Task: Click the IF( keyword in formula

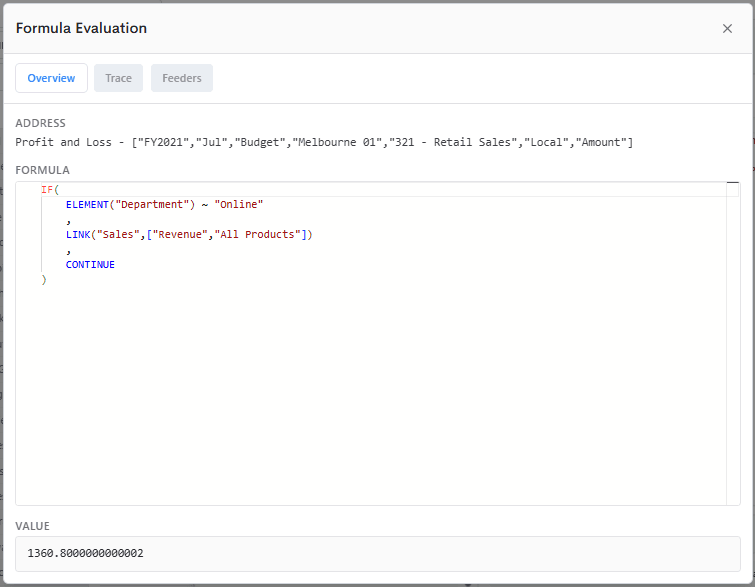Action: (x=50, y=190)
